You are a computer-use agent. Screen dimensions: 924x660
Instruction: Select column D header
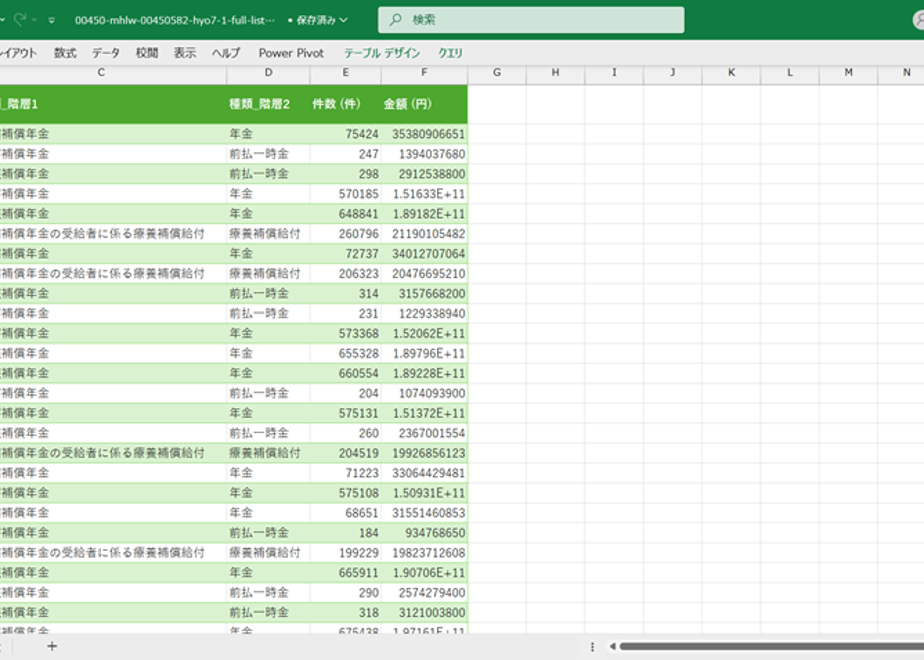coord(268,72)
